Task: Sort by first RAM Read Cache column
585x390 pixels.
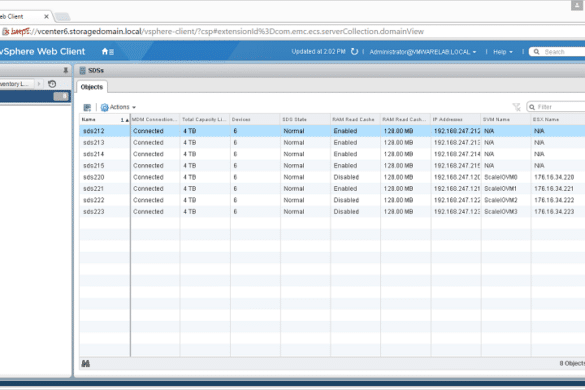Action: pyautogui.click(x=355, y=119)
